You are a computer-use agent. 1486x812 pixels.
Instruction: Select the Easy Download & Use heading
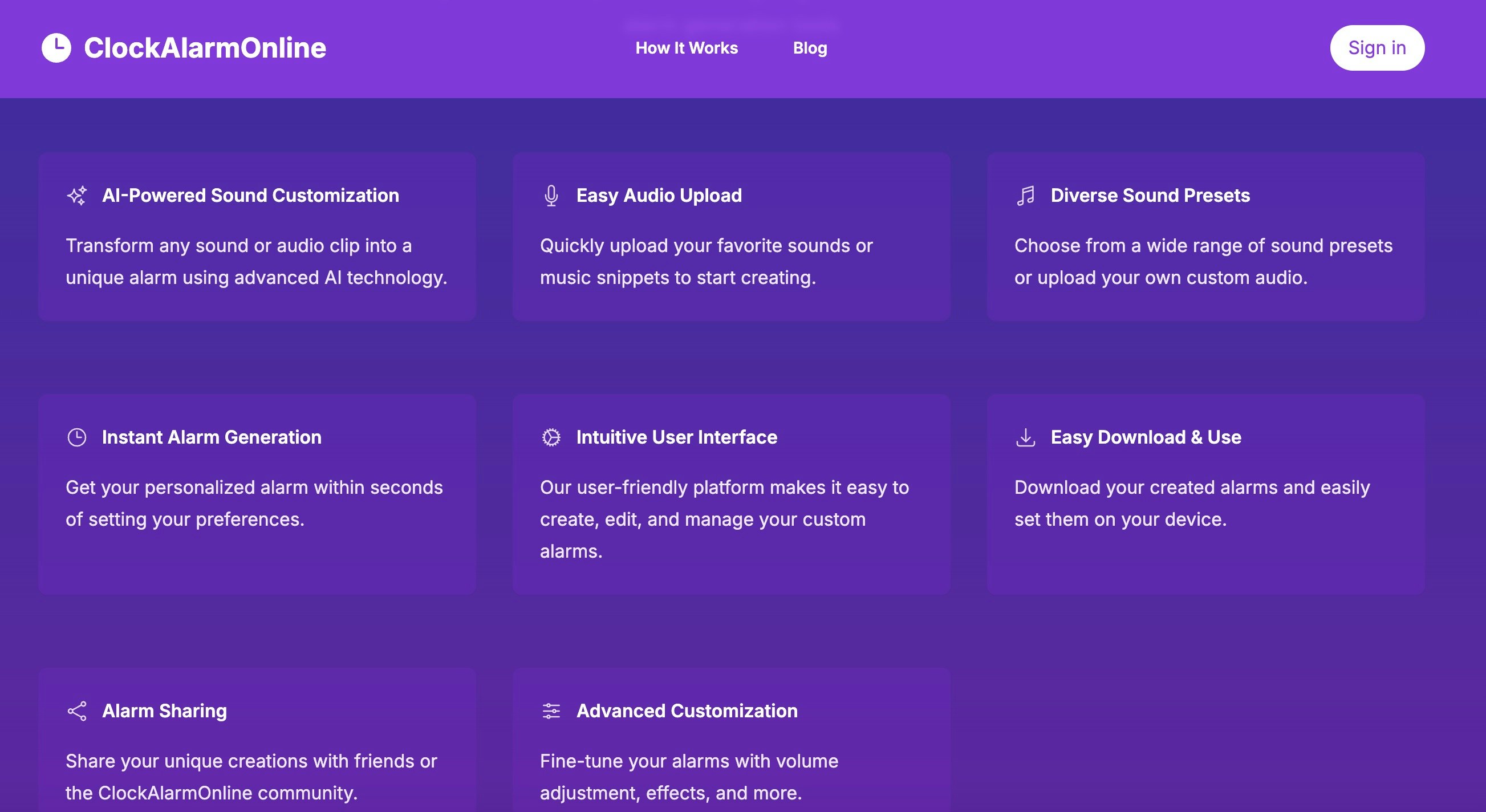point(1146,437)
